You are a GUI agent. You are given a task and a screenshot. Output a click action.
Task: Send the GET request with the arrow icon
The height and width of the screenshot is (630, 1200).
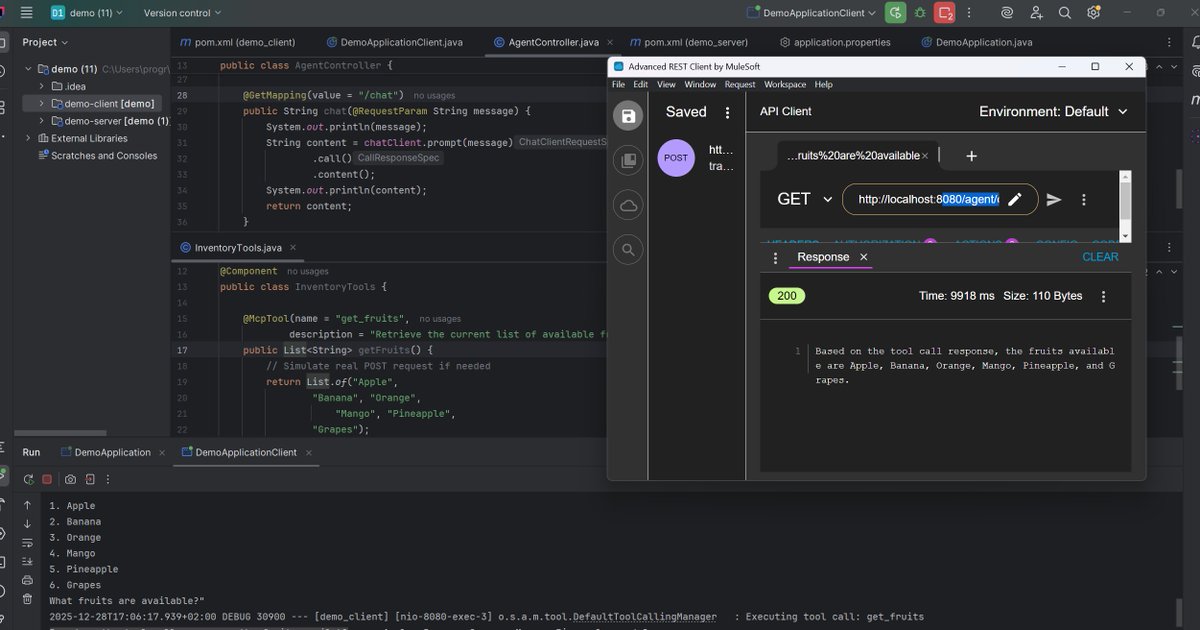click(1054, 199)
